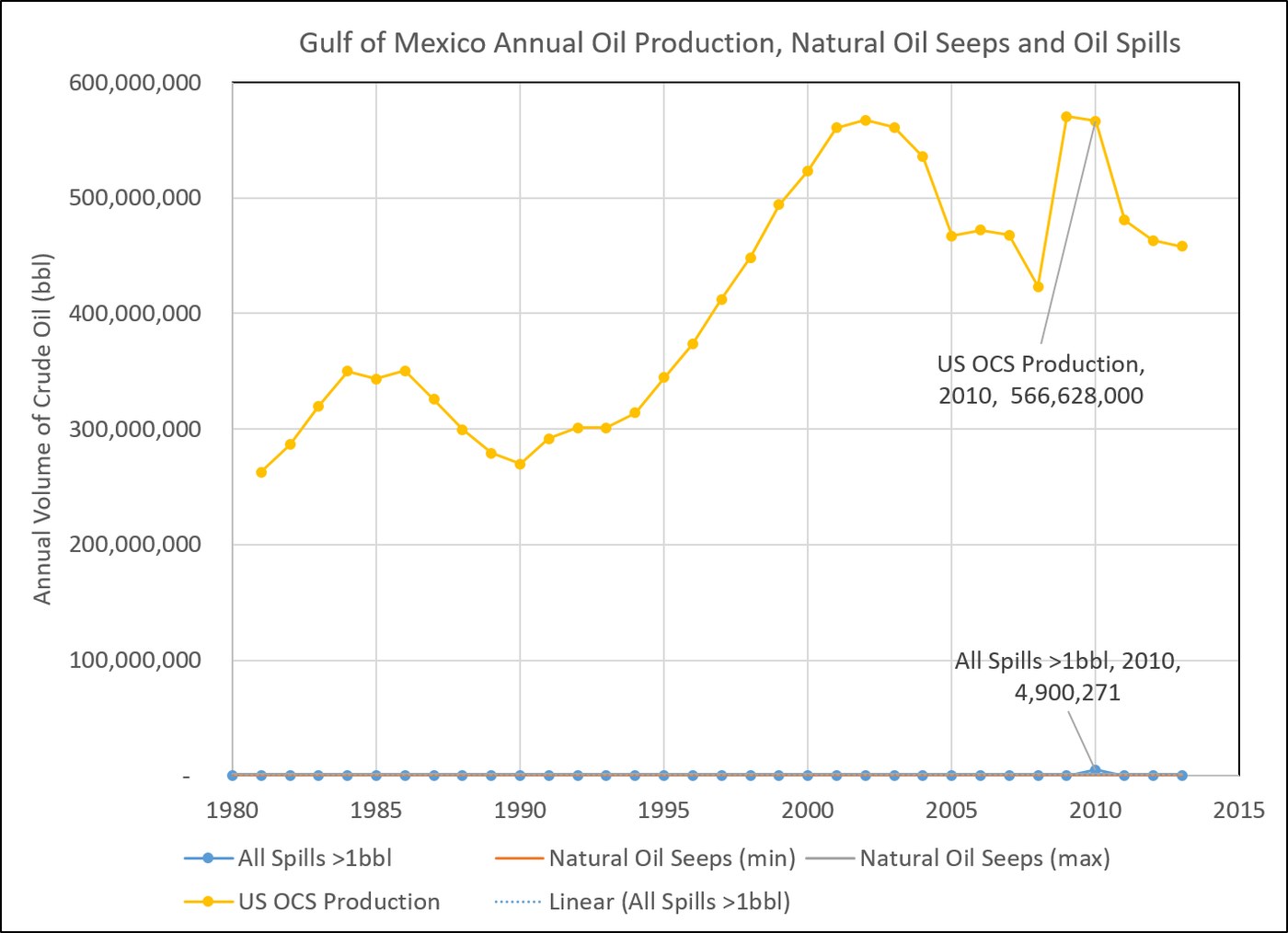Click the 2015 x-axis label

(x=1238, y=811)
